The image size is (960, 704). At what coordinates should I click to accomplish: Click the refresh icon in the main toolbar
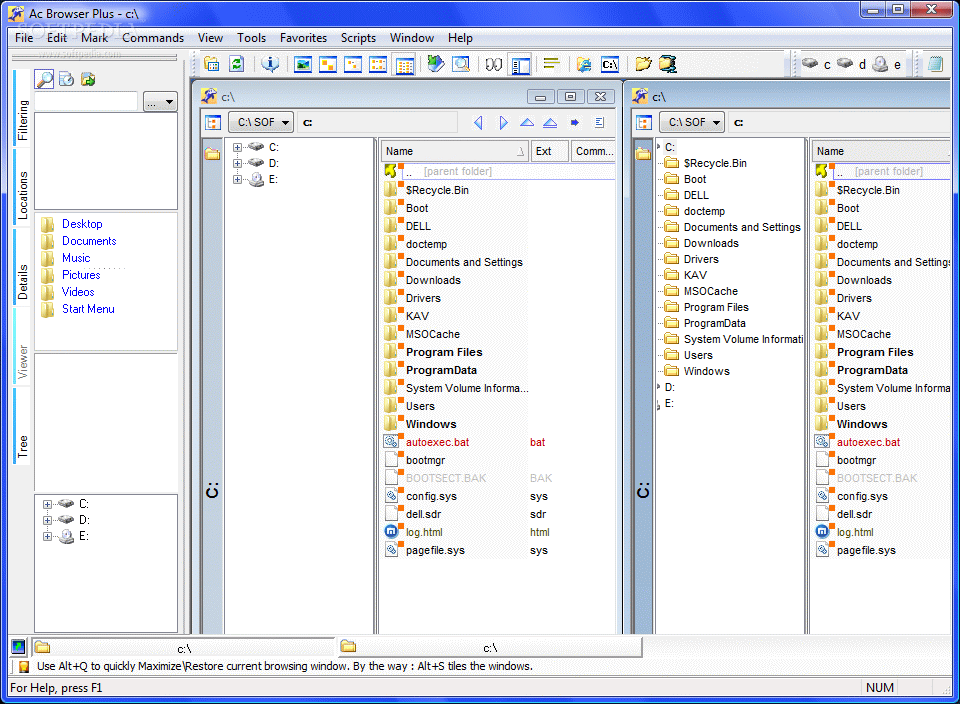click(x=236, y=64)
